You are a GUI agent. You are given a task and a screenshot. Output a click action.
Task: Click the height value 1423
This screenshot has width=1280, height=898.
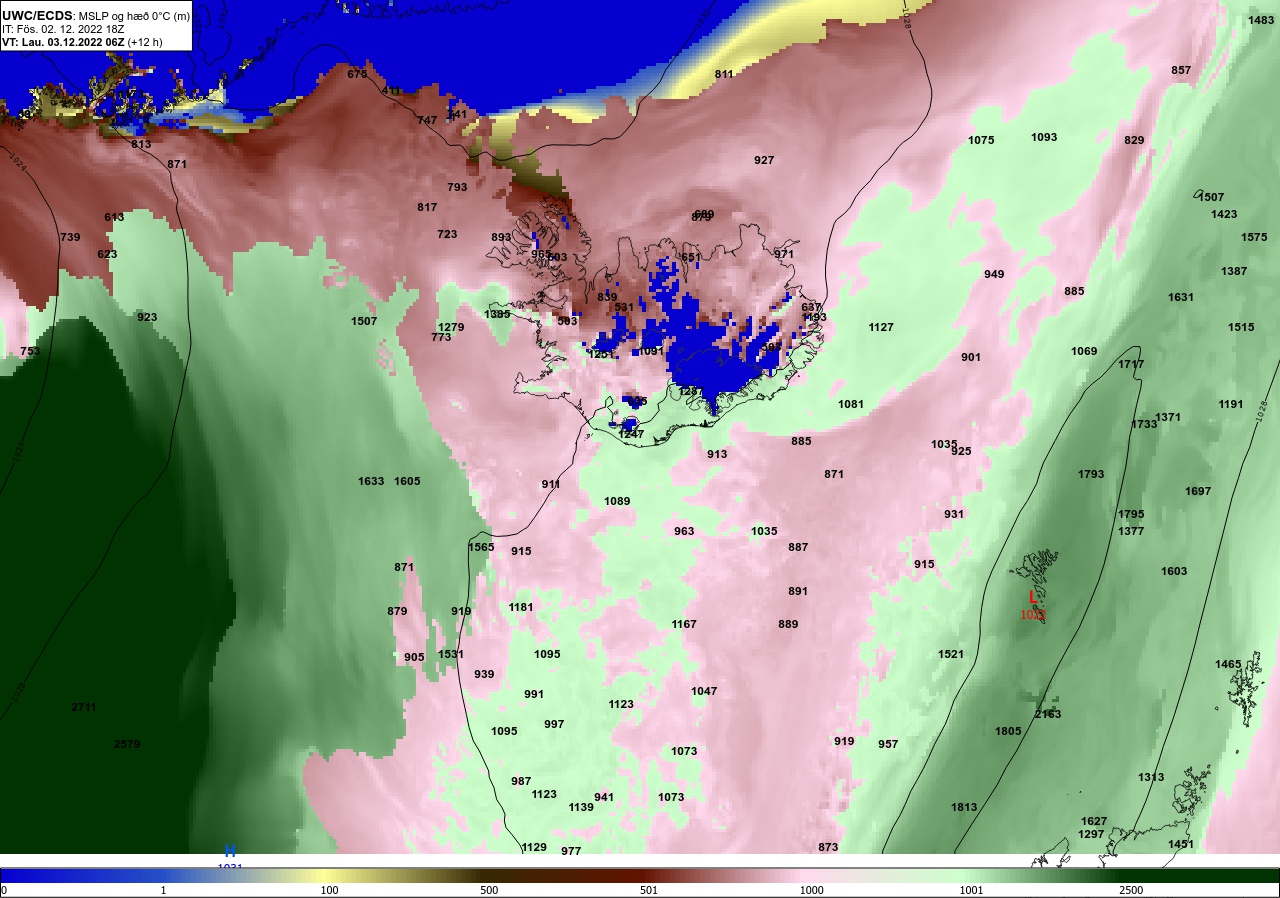(1224, 214)
